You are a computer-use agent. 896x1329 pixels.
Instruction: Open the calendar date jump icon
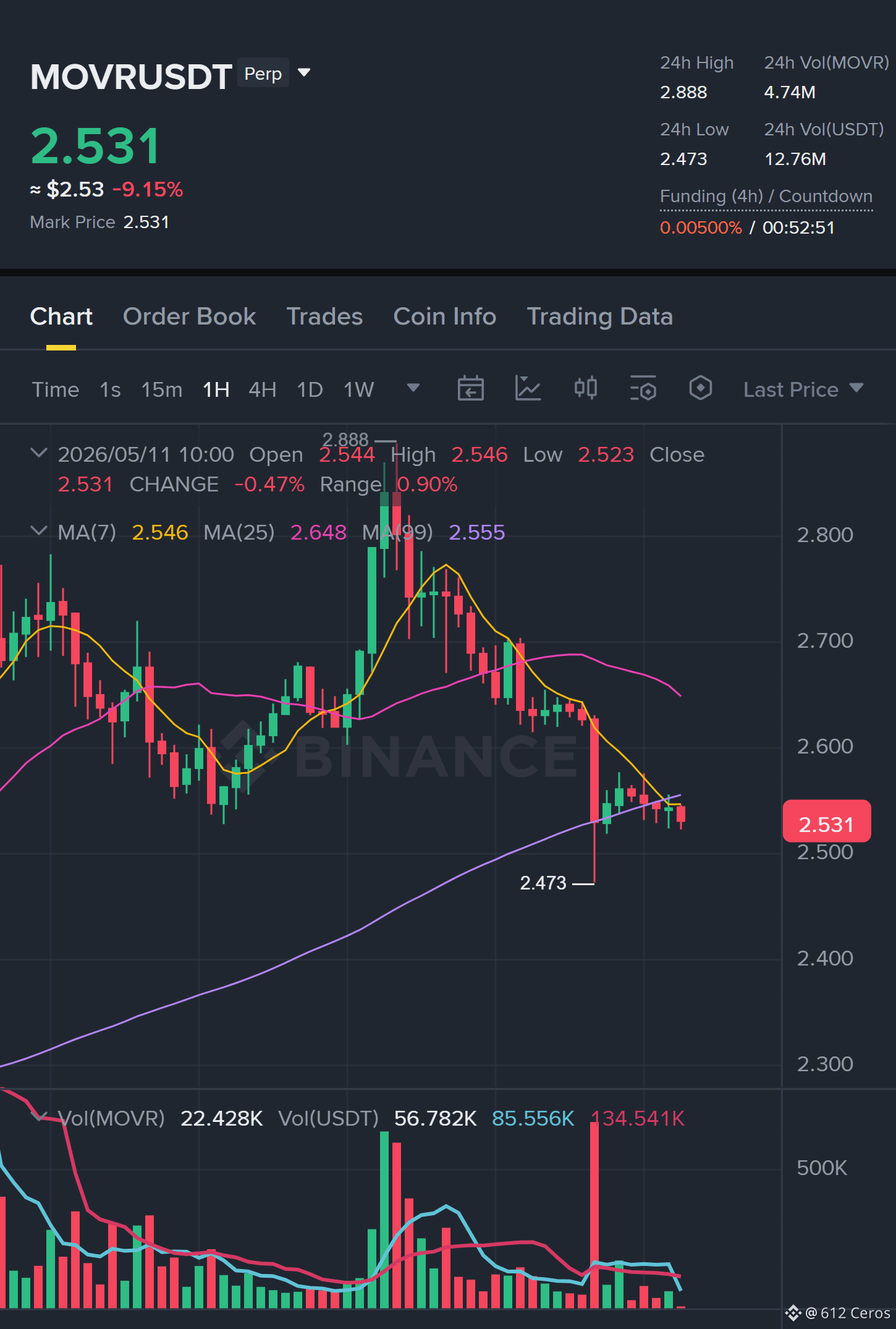[470, 389]
